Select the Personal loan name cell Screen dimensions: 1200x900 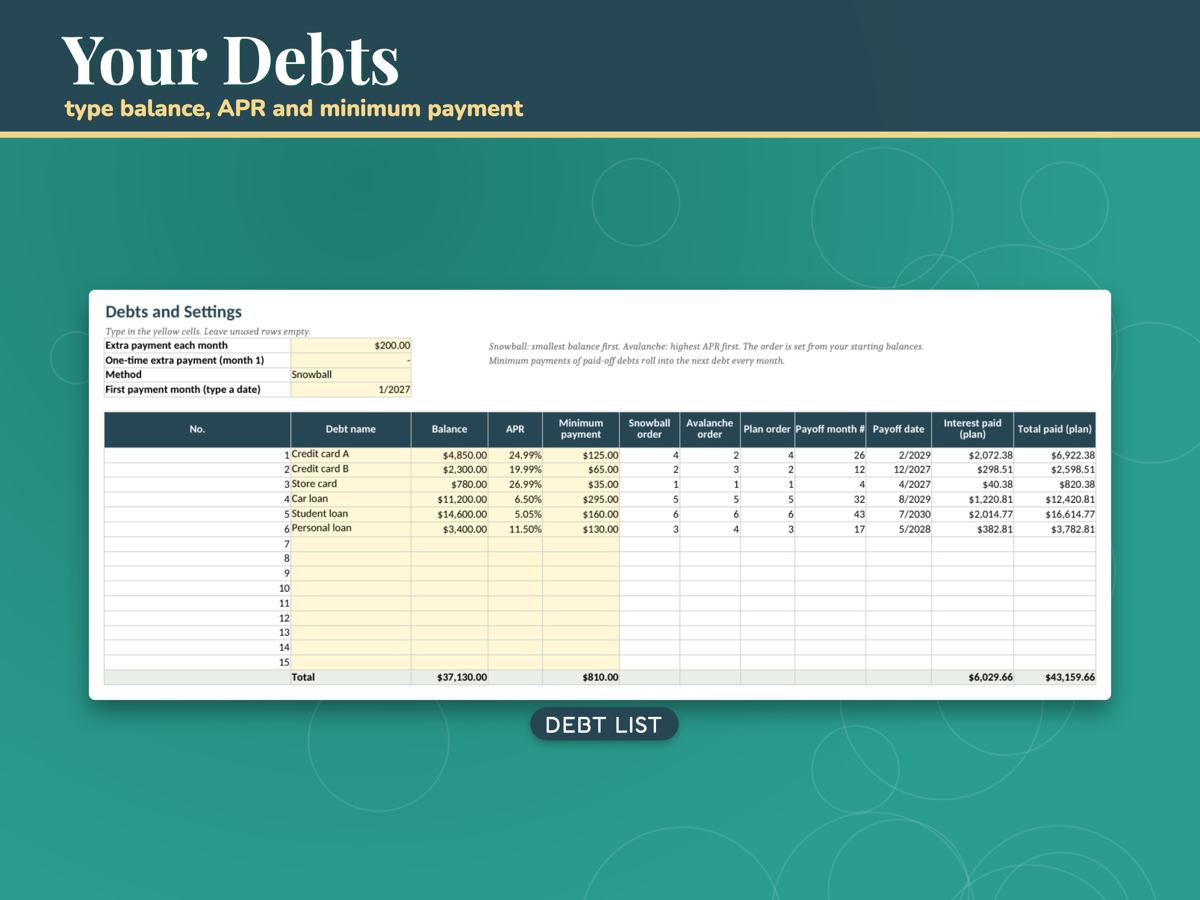(351, 529)
